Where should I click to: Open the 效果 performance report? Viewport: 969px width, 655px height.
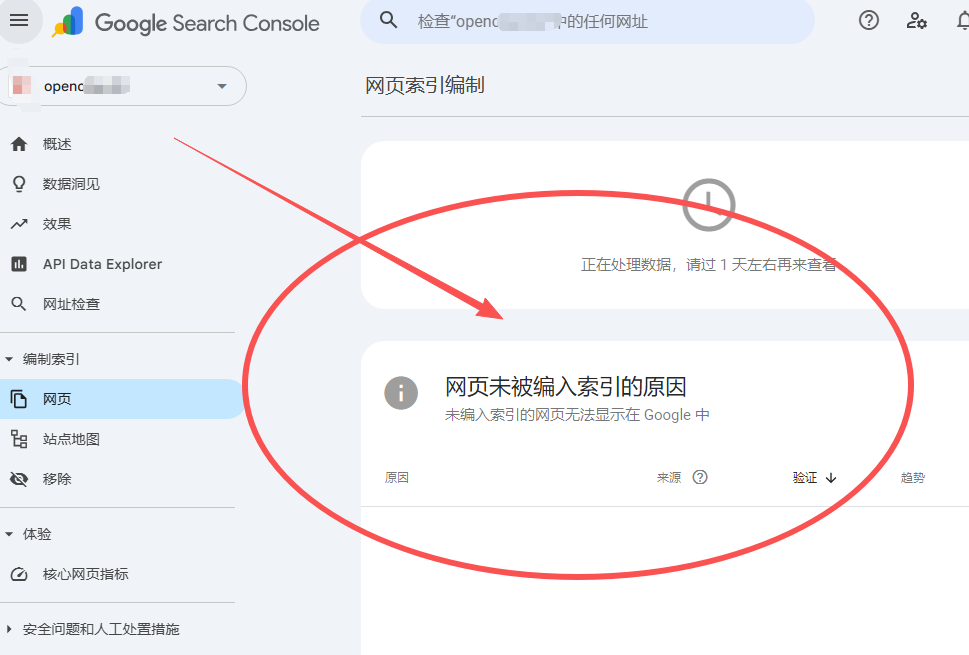point(57,224)
